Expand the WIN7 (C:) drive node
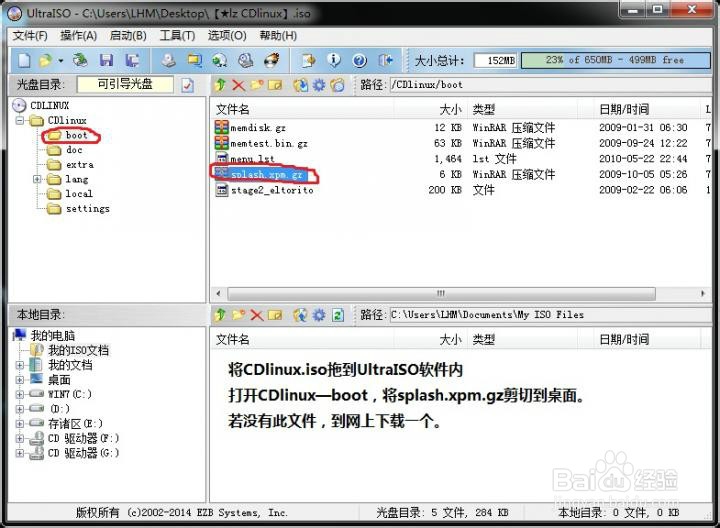720x528 pixels. tap(20, 394)
